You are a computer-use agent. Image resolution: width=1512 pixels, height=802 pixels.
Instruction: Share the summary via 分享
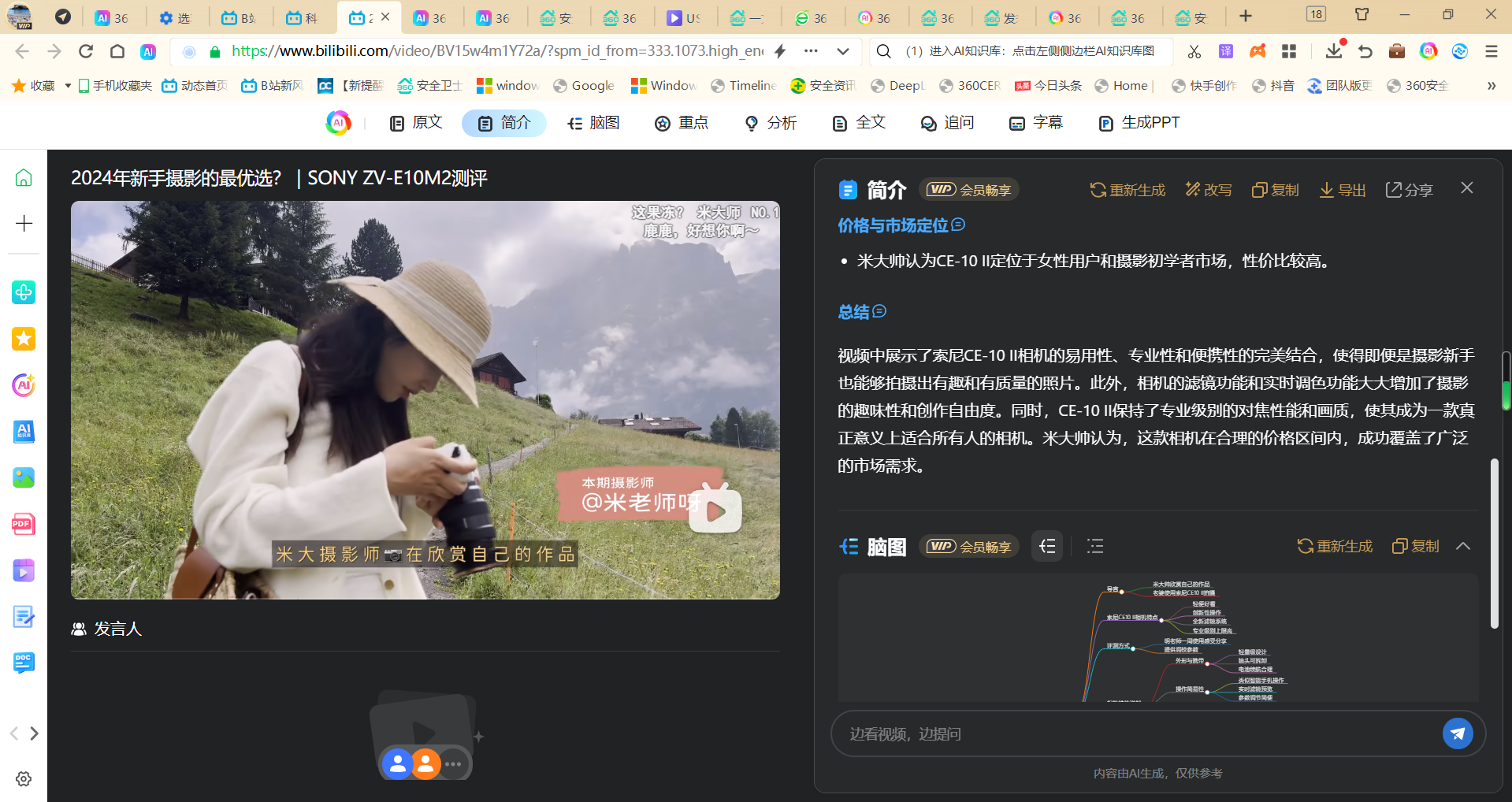1410,190
